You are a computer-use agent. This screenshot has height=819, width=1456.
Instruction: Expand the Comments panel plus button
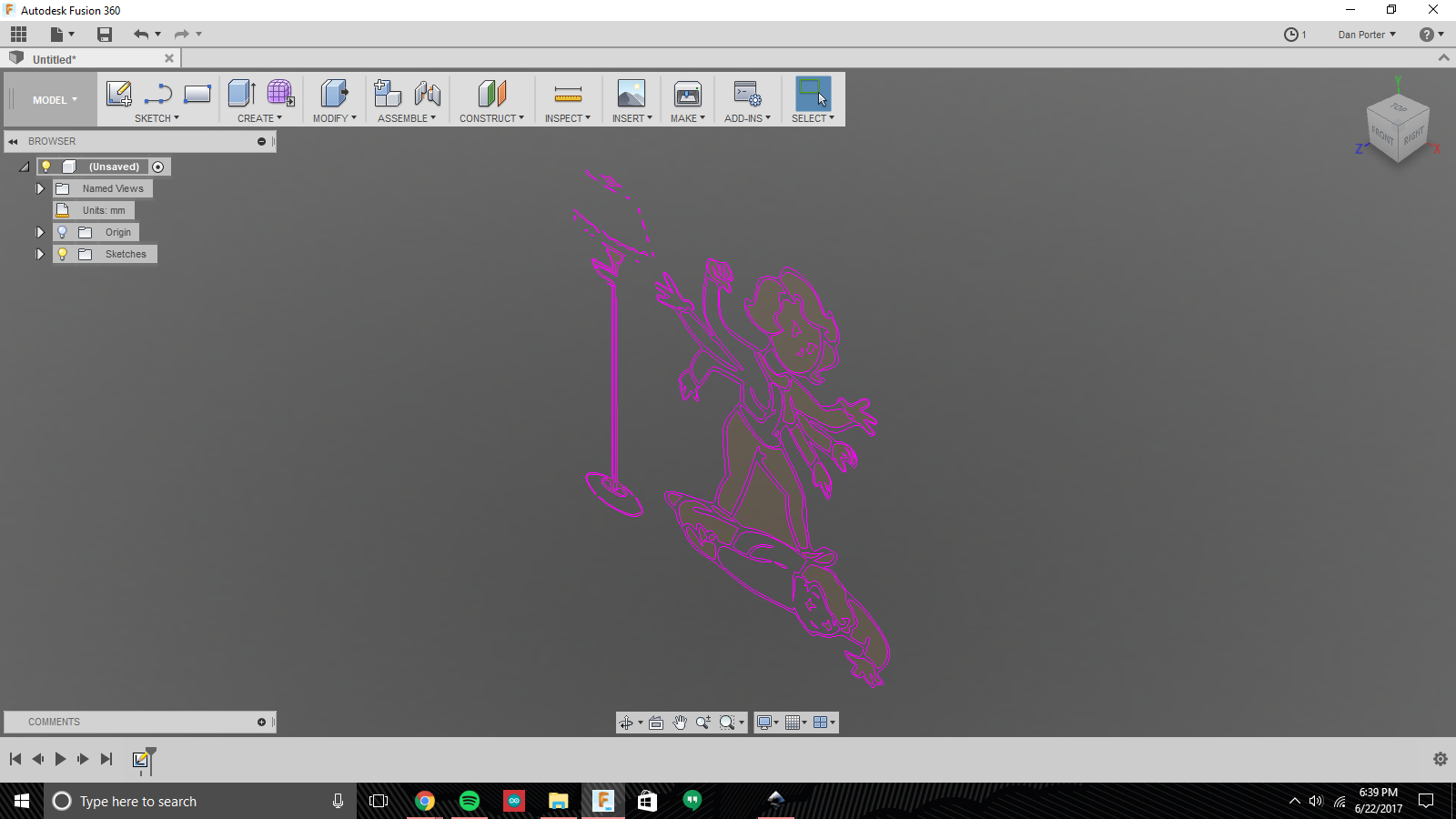click(261, 723)
